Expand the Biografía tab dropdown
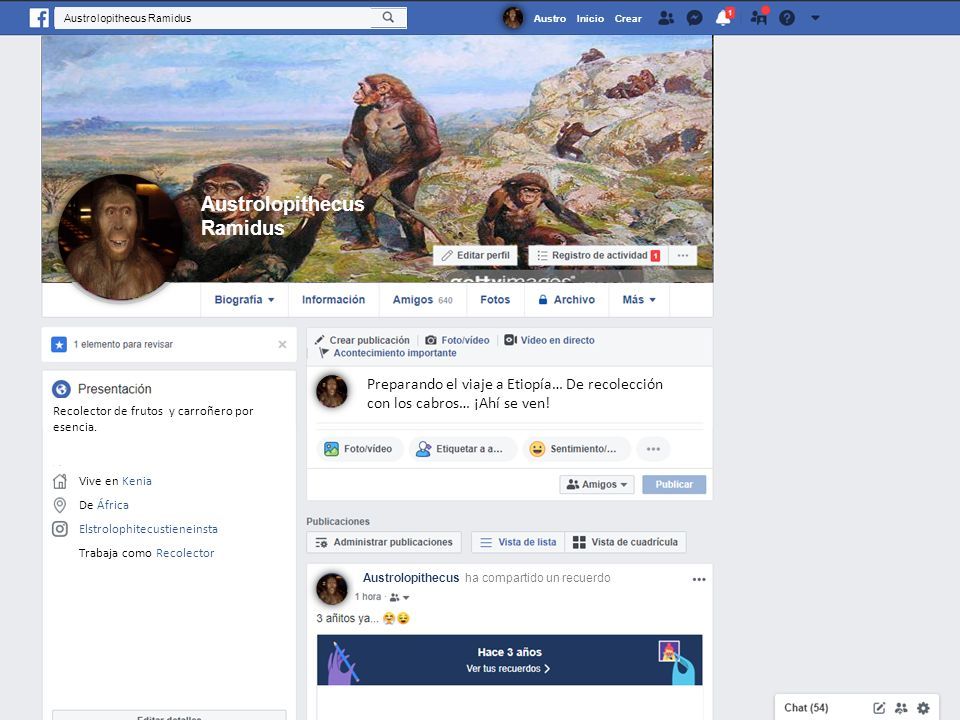Screen dimensions: 960x720 244,299
